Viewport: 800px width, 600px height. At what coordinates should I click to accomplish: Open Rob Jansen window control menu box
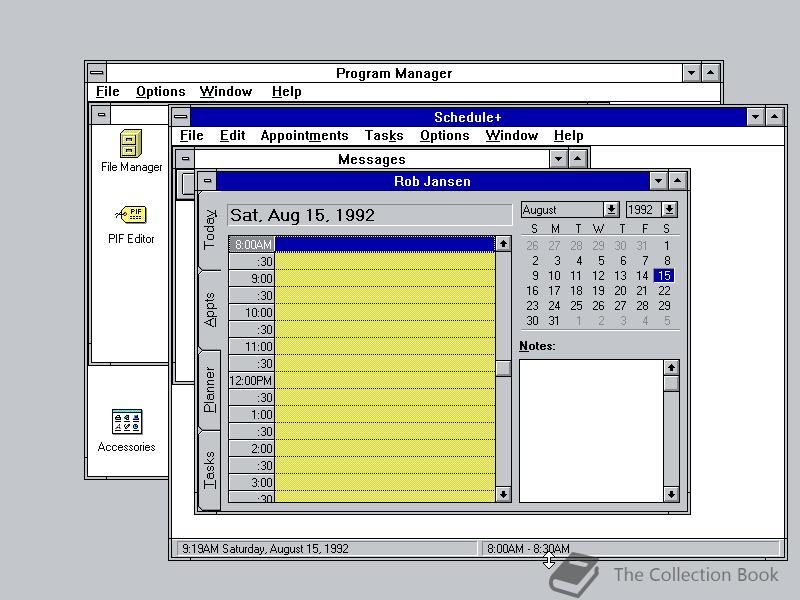207,181
